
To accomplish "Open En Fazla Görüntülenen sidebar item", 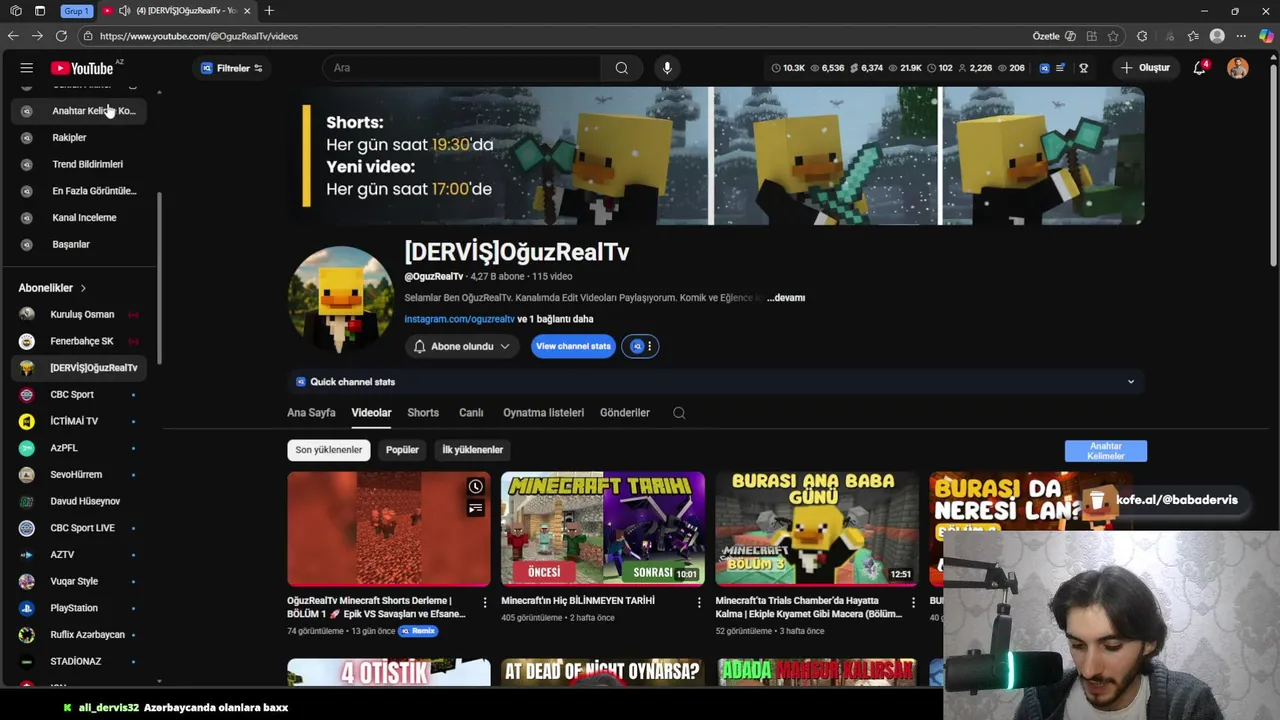I will point(79,191).
